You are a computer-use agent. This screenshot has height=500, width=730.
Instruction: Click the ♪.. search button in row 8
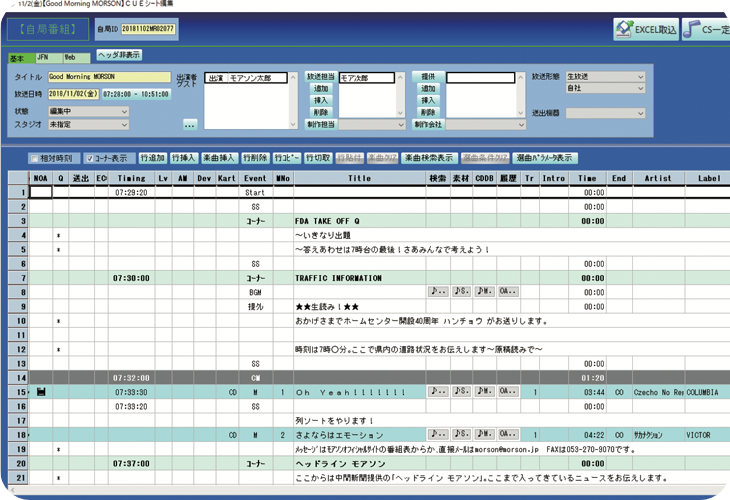[x=438, y=291]
